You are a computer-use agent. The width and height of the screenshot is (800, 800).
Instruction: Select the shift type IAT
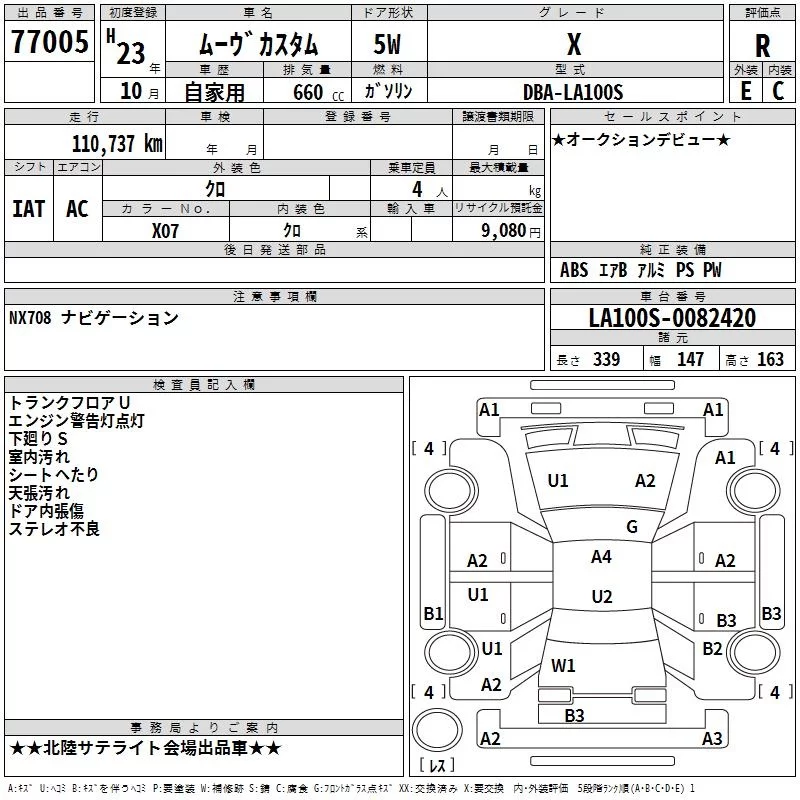29,209
